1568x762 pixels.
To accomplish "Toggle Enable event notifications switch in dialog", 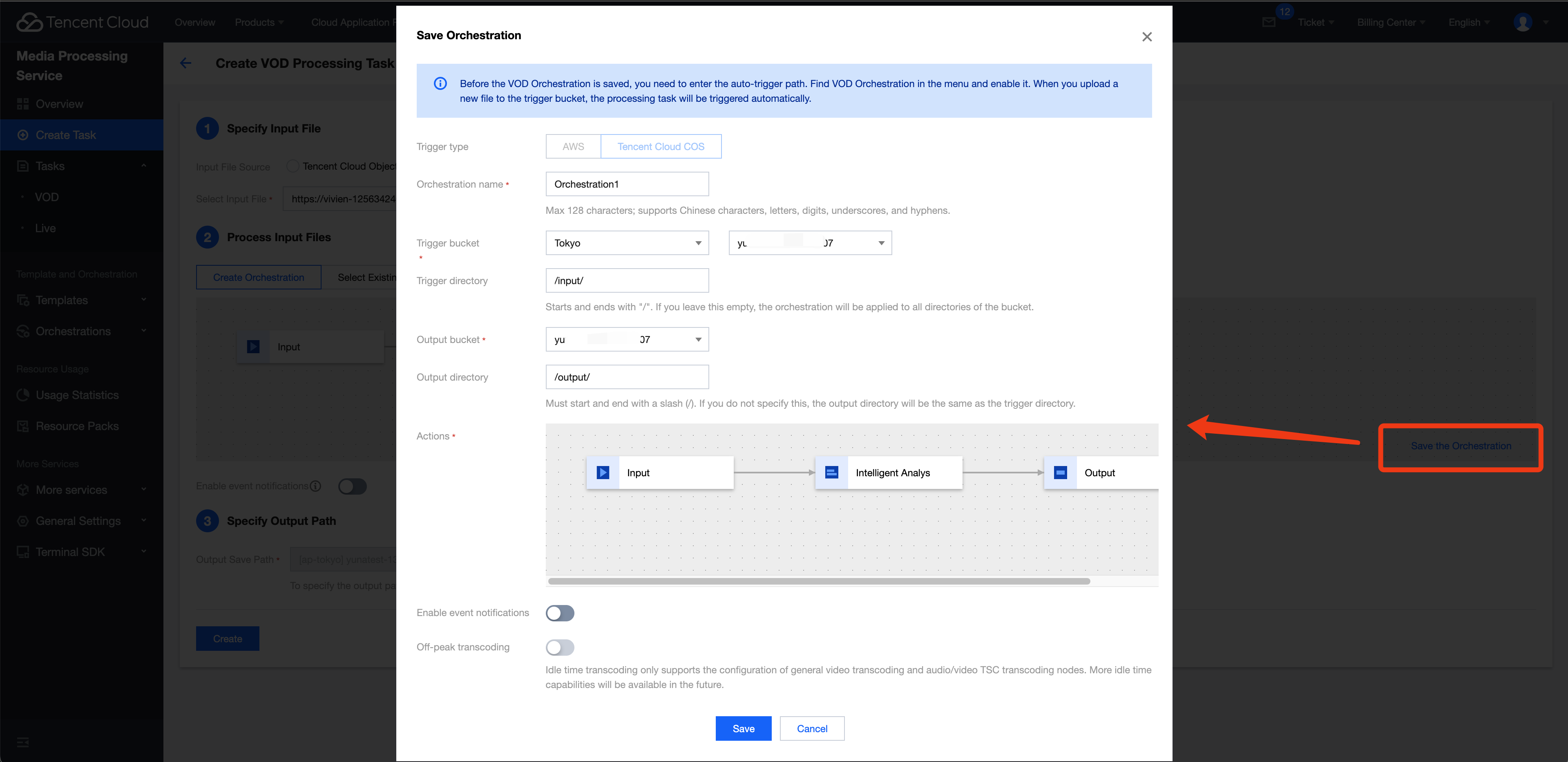I will coord(560,613).
